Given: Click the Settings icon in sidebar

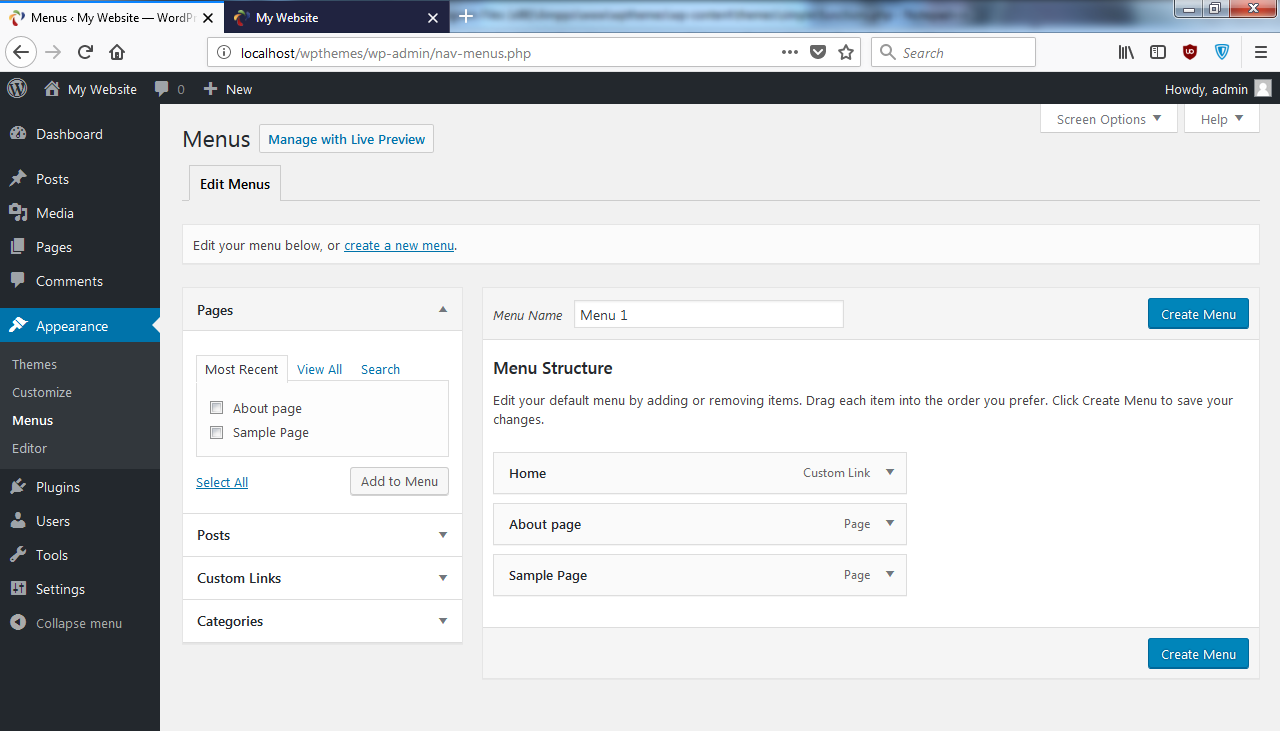Looking at the screenshot, I should point(18,589).
